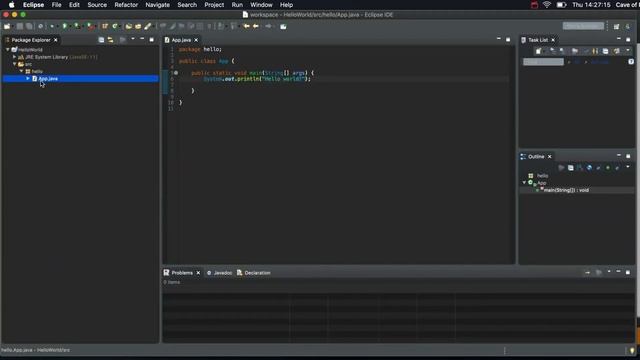Click Open Perspective icon at top right
This screenshot has width=640, height=360.
click(616, 27)
